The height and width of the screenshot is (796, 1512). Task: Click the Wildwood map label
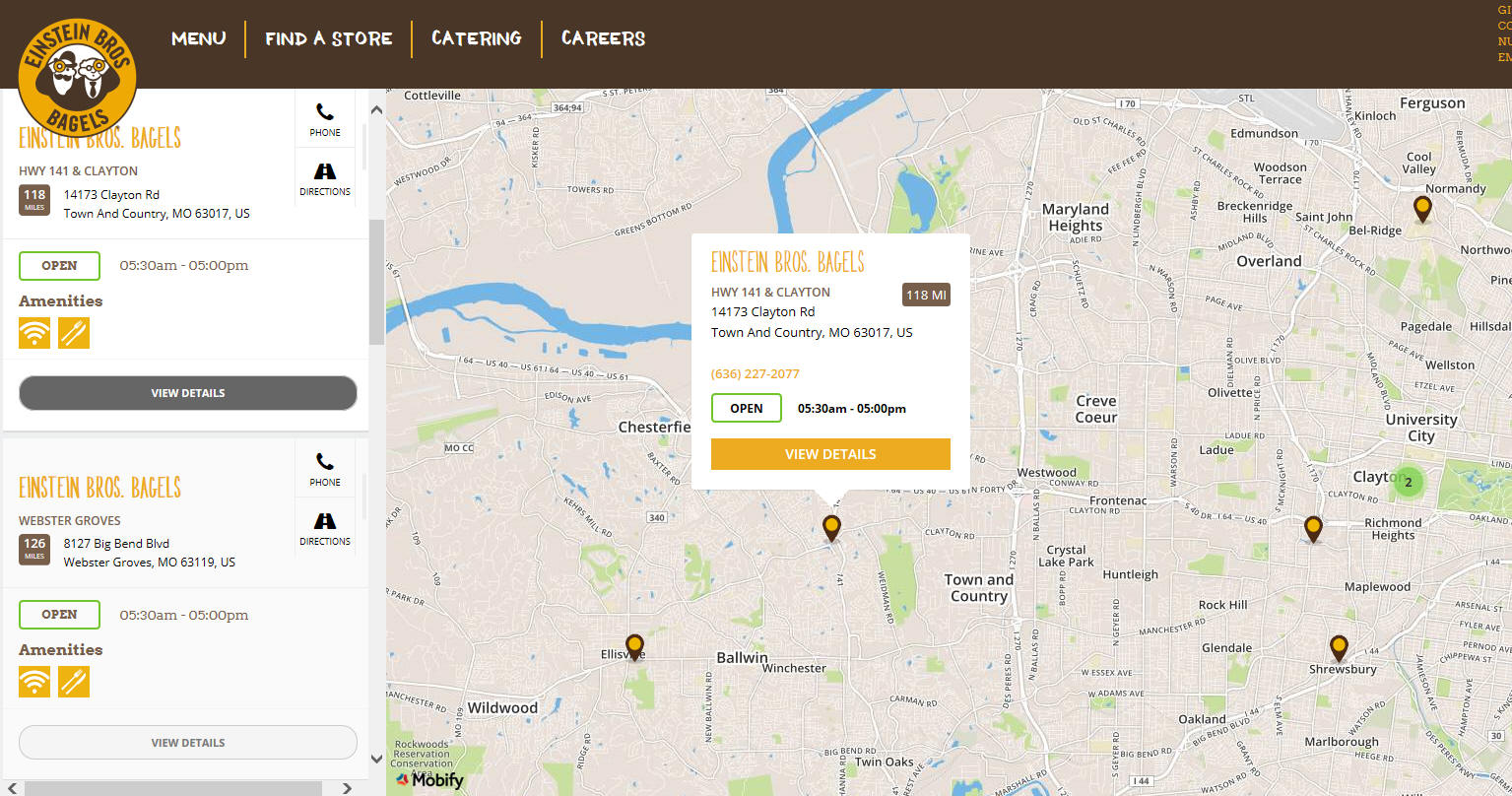pos(502,708)
